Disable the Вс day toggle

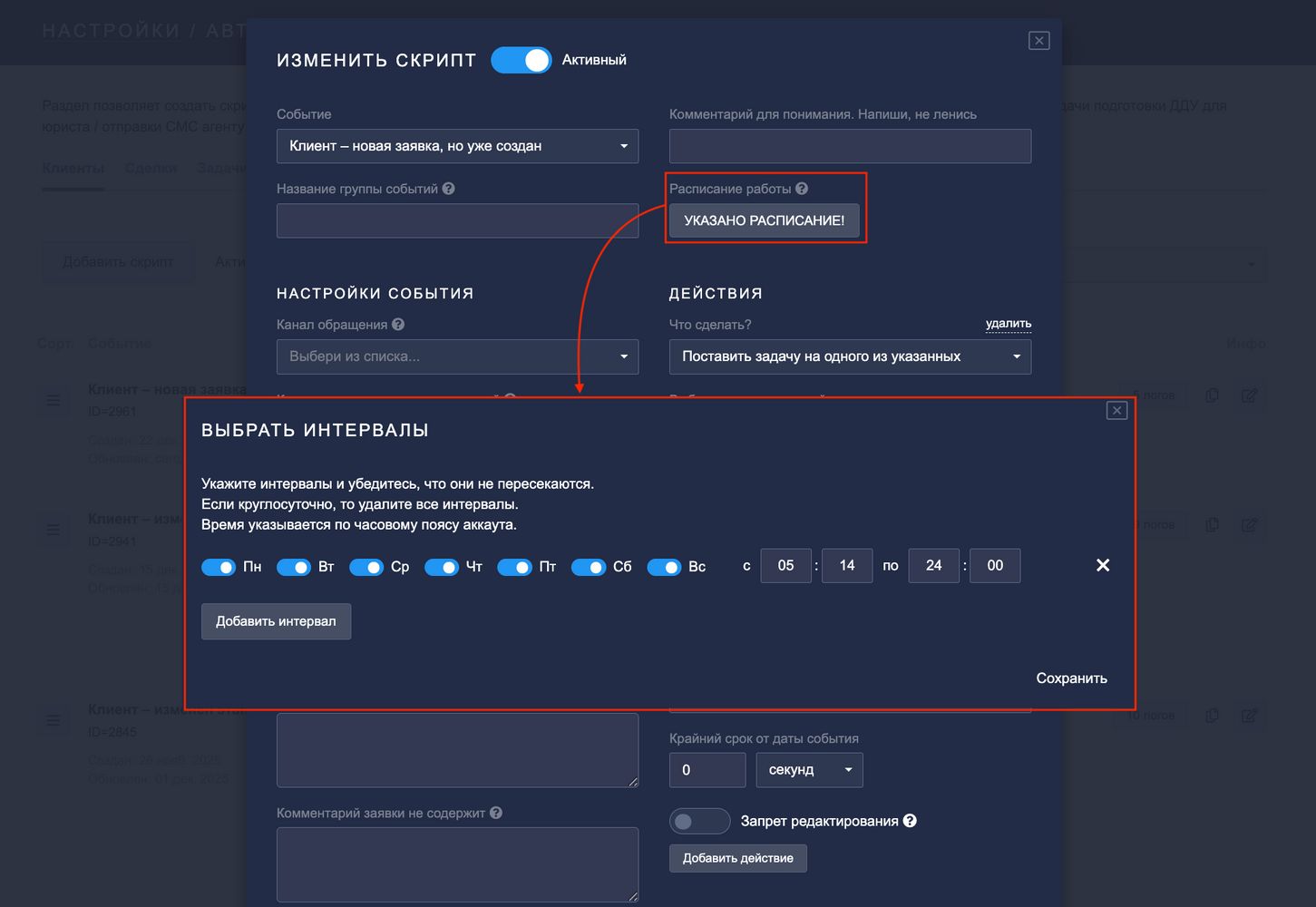click(x=664, y=567)
